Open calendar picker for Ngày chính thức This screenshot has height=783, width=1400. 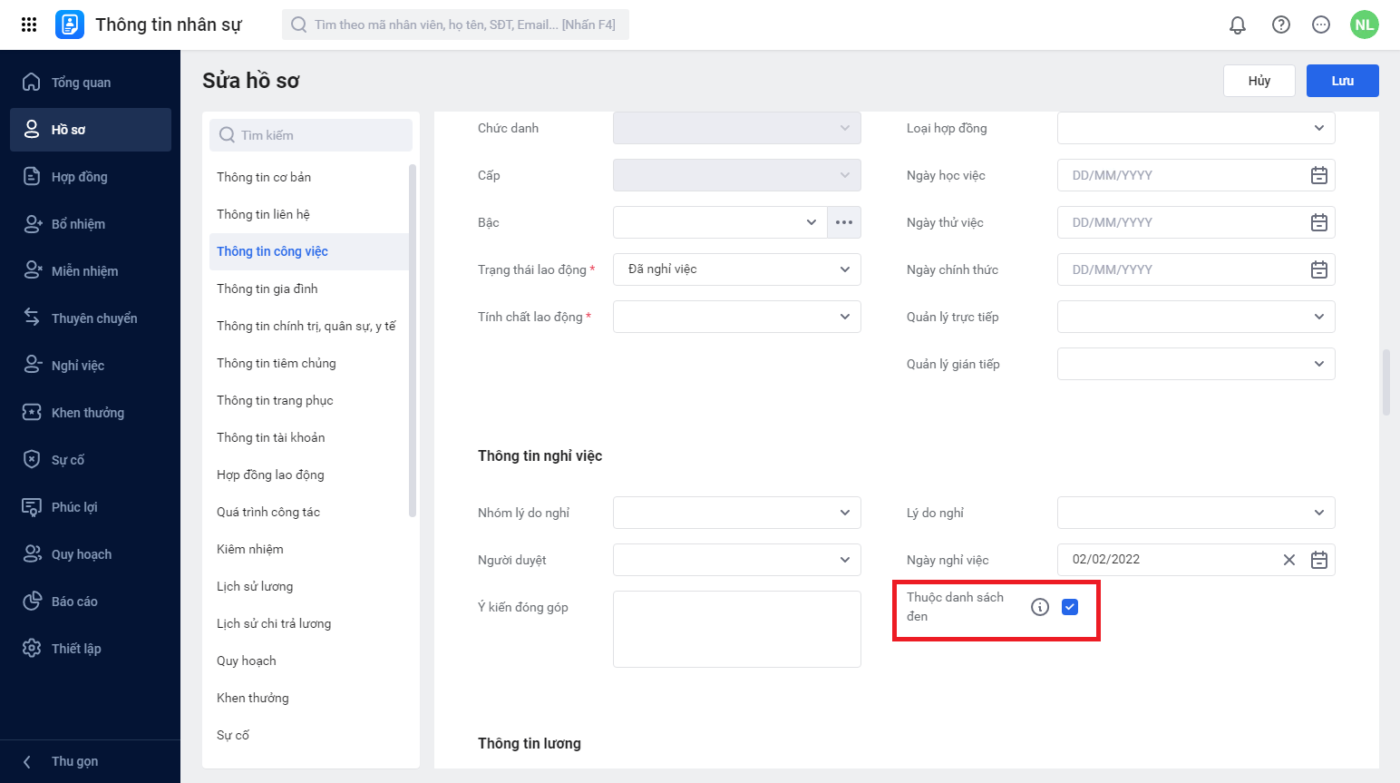pos(1319,269)
